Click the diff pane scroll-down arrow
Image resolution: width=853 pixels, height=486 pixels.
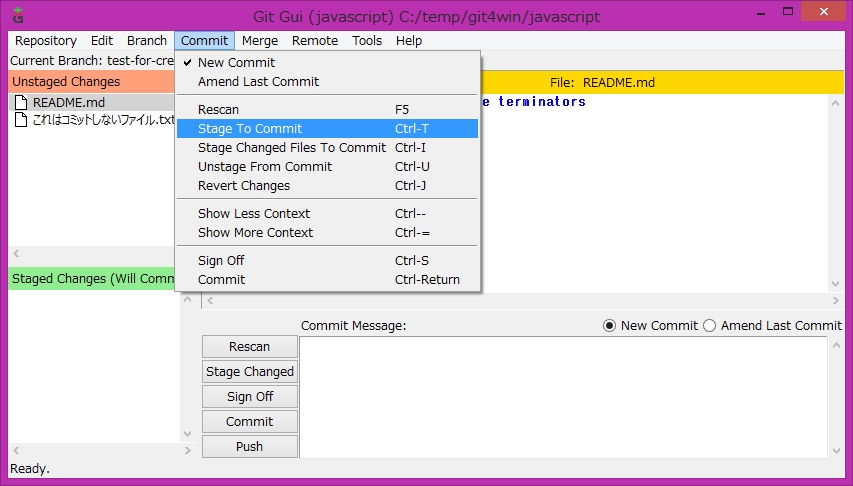point(836,284)
